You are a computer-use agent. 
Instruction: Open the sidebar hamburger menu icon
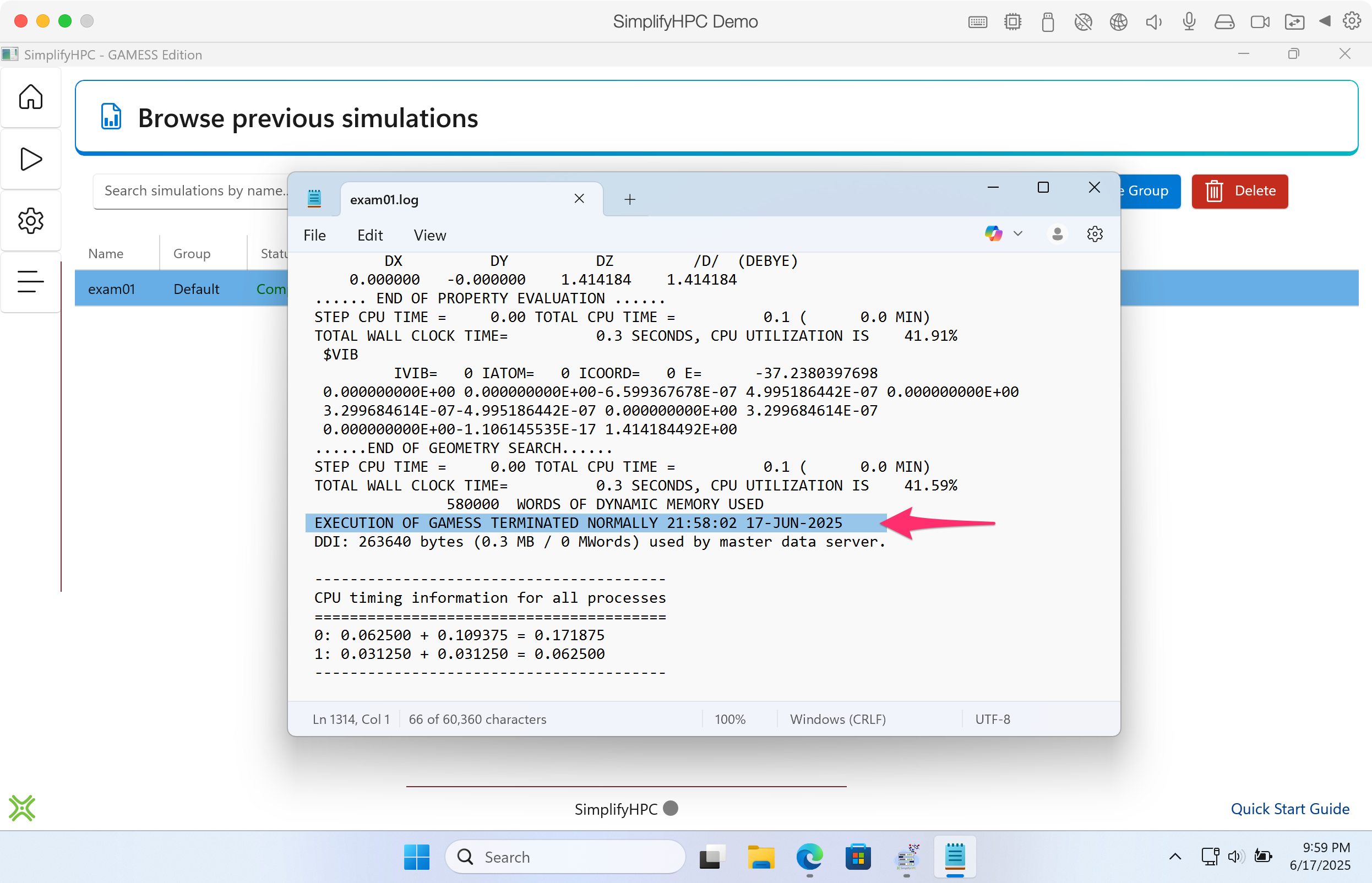(30, 282)
